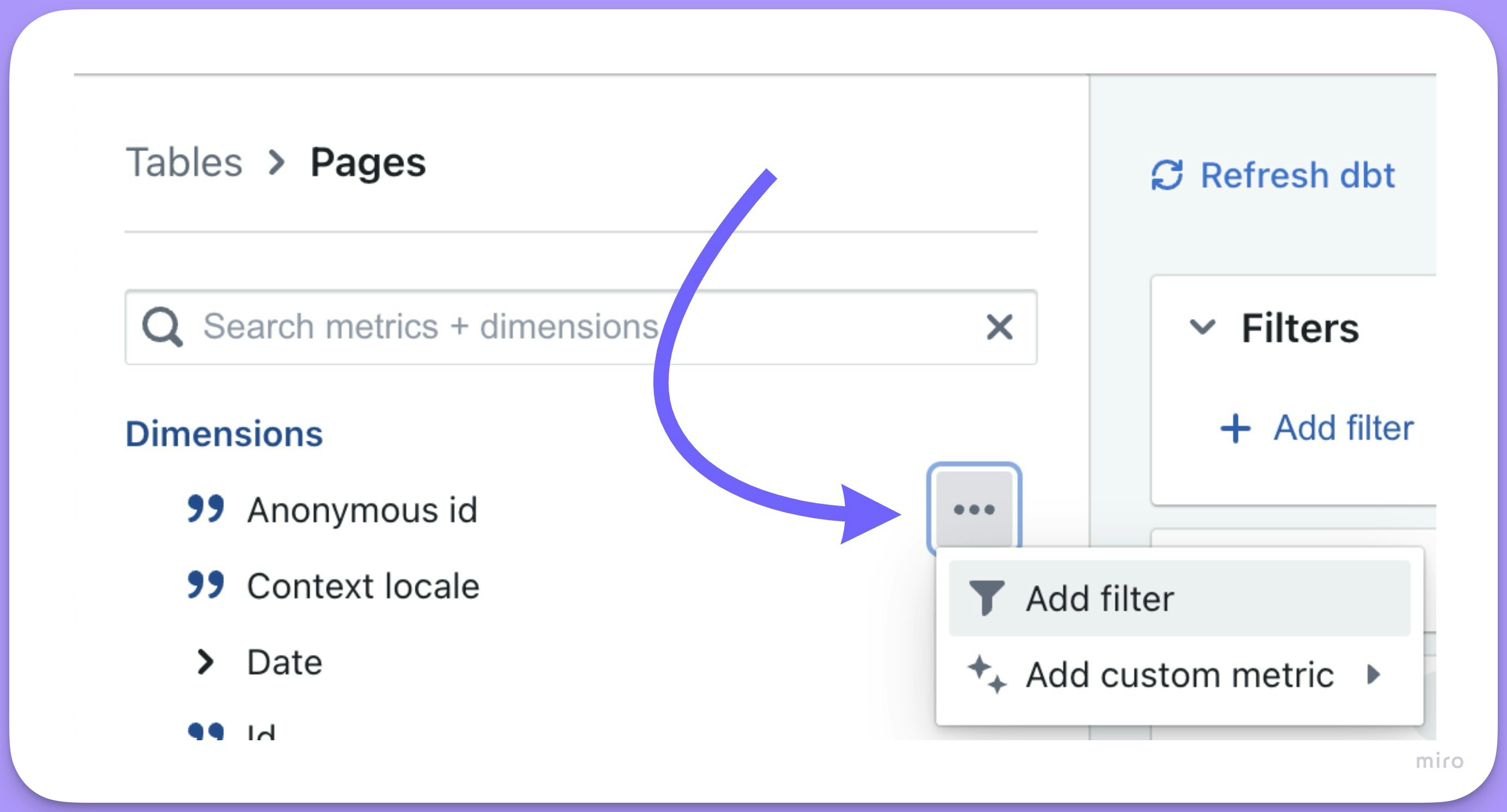1507x812 pixels.
Task: Click the sparkle custom metric icon
Action: [986, 674]
